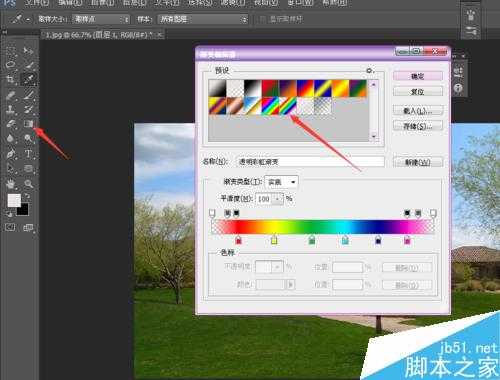The height and width of the screenshot is (380, 500).
Task: Open the 渐变类型 dropdown
Action: (281, 182)
